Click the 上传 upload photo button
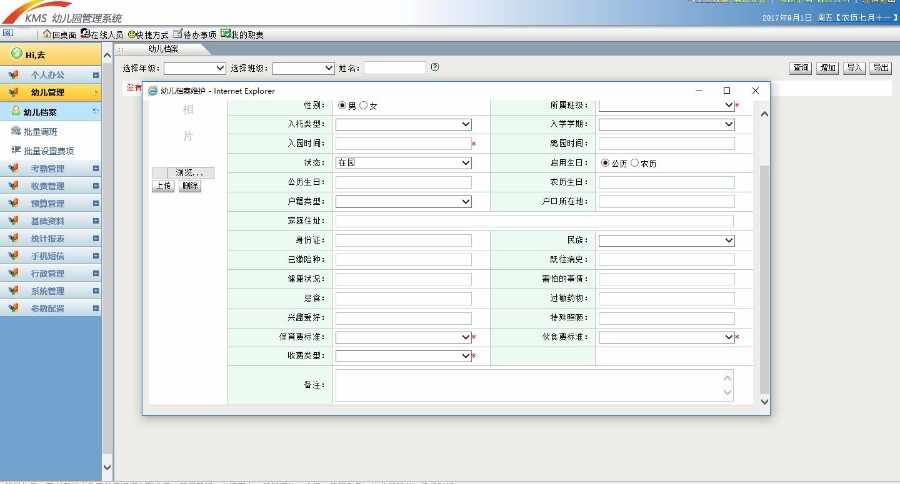Image resolution: width=900 pixels, height=484 pixels. (x=164, y=186)
